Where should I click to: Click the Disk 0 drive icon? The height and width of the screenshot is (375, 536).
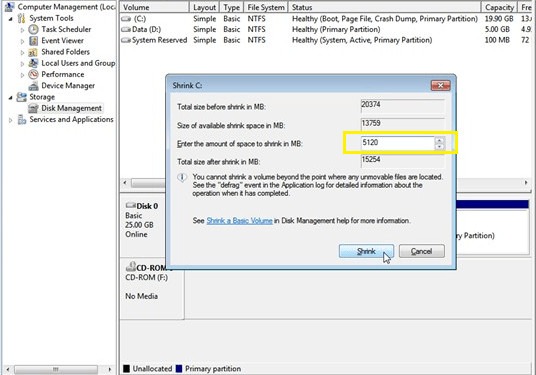pyautogui.click(x=131, y=205)
